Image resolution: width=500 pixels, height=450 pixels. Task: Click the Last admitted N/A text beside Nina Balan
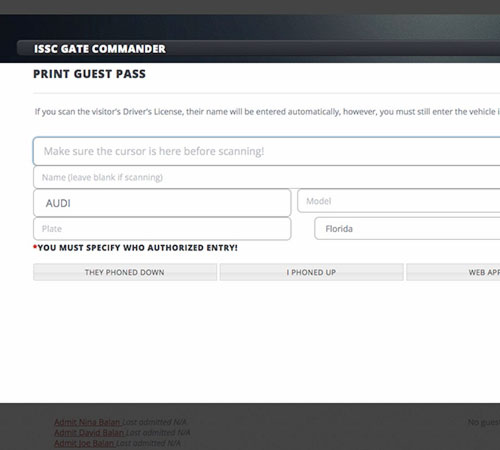tap(155, 422)
